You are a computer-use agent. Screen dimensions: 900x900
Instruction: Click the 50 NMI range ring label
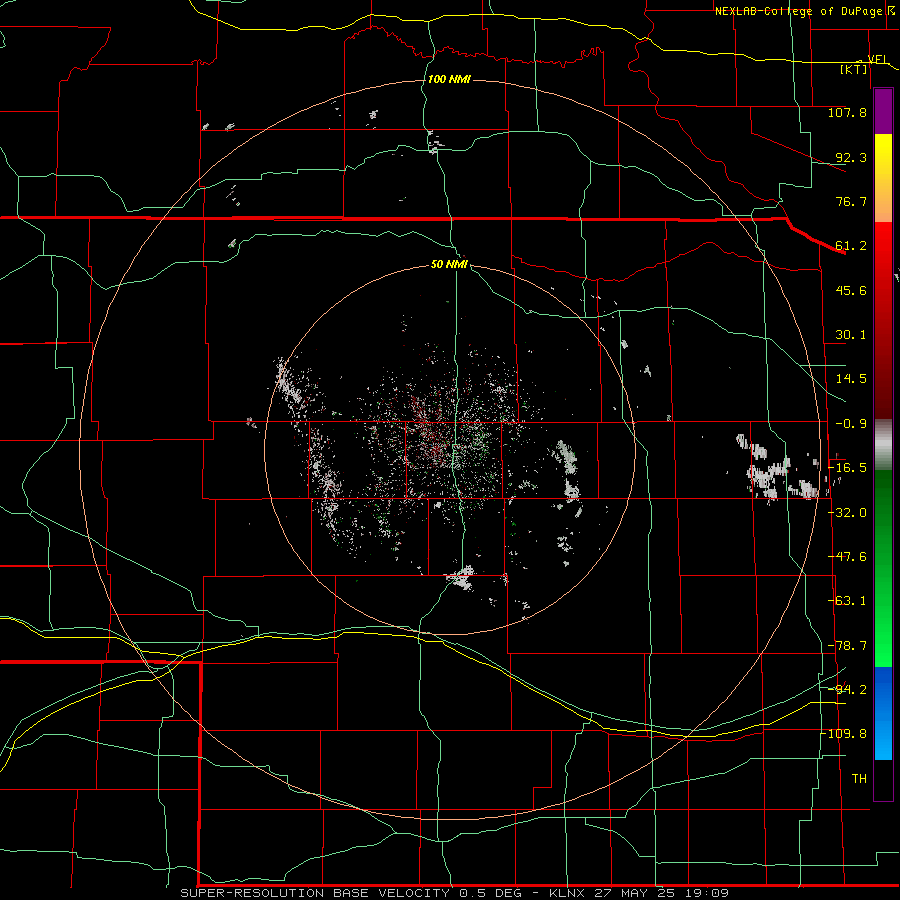[x=449, y=264]
